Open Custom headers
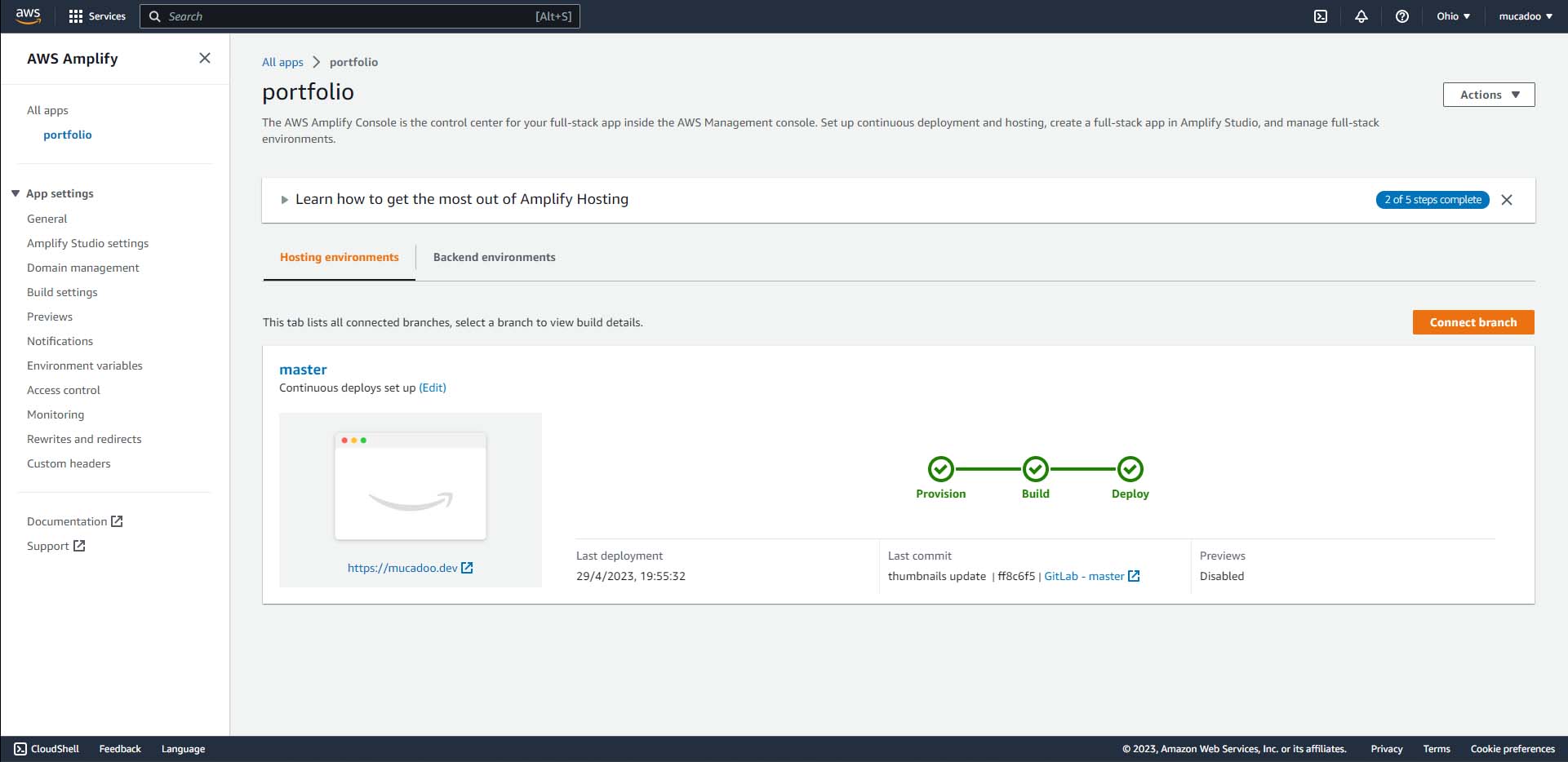Viewport: 1568px width, 762px height. (x=69, y=463)
